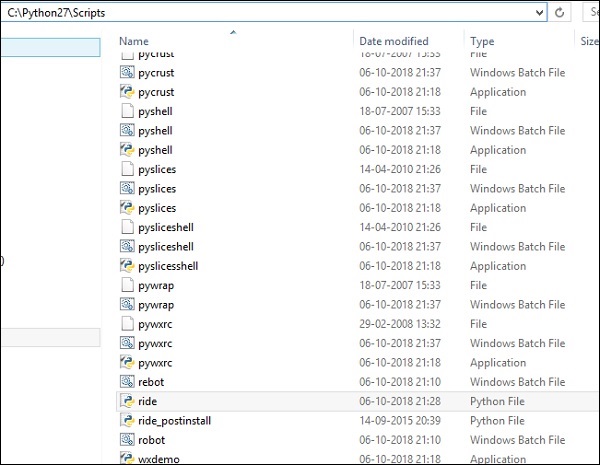Click the ride_postinstall Python file icon
This screenshot has width=600, height=465.
(127, 421)
